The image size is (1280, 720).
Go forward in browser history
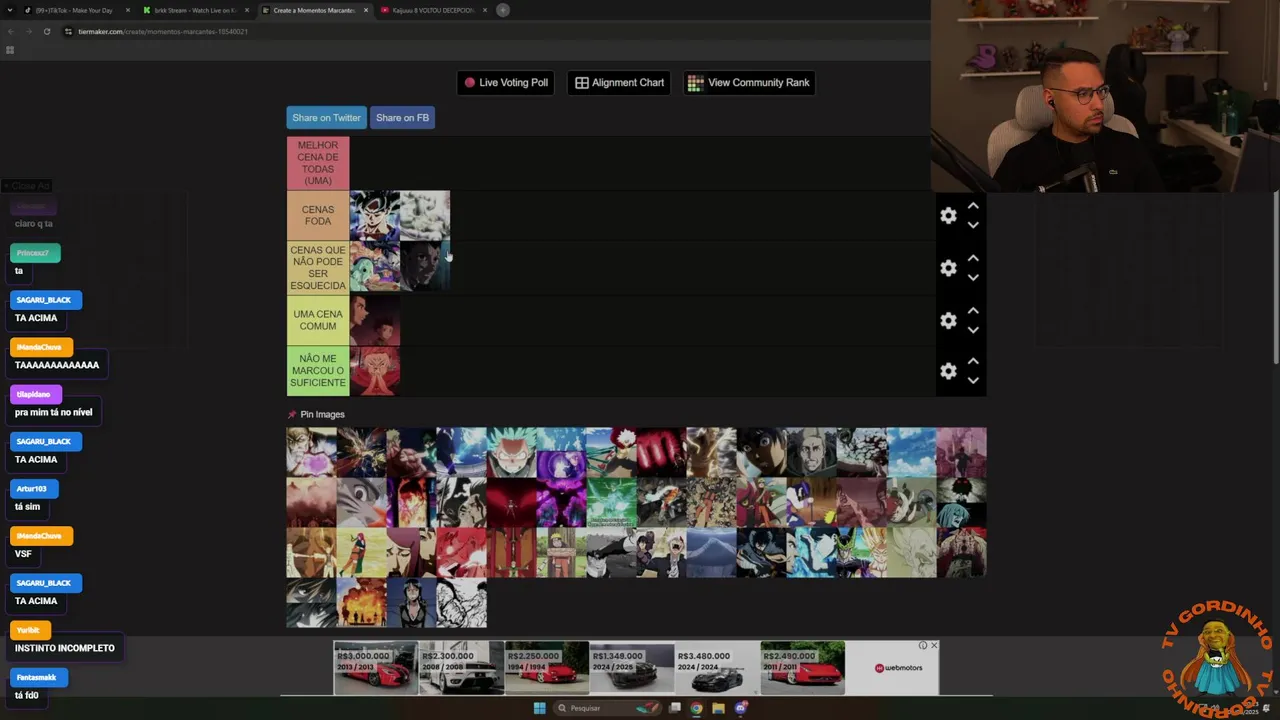point(28,31)
